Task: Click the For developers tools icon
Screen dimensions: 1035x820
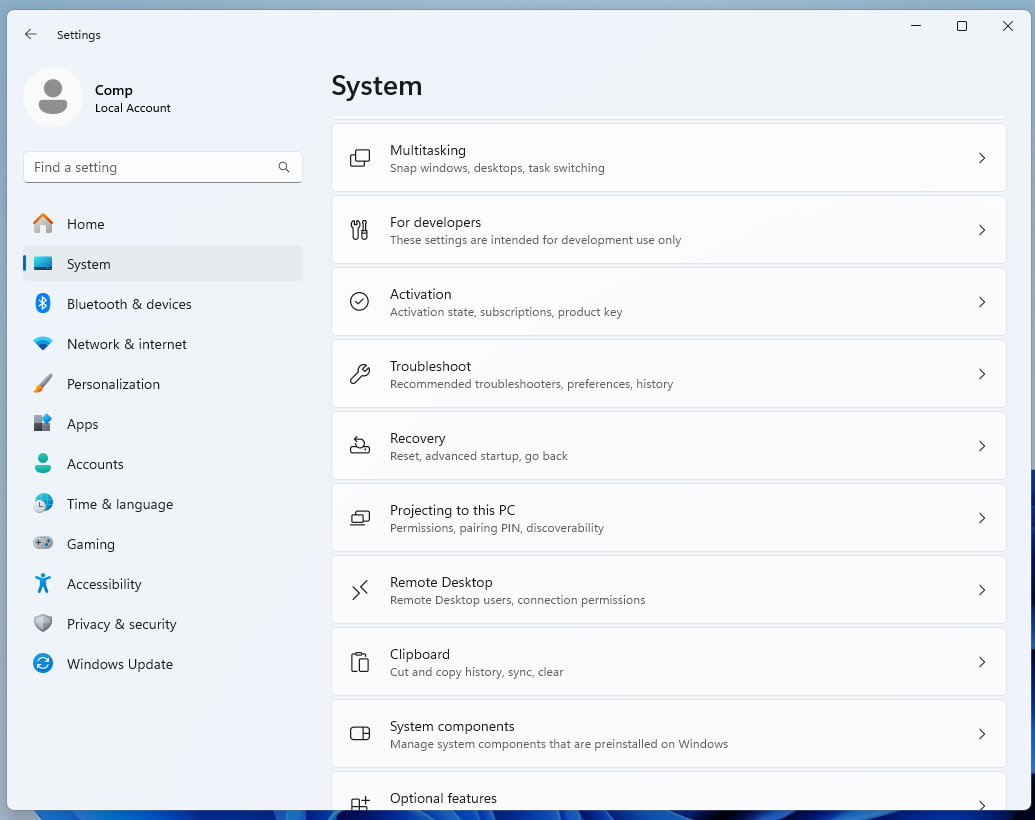Action: click(360, 230)
